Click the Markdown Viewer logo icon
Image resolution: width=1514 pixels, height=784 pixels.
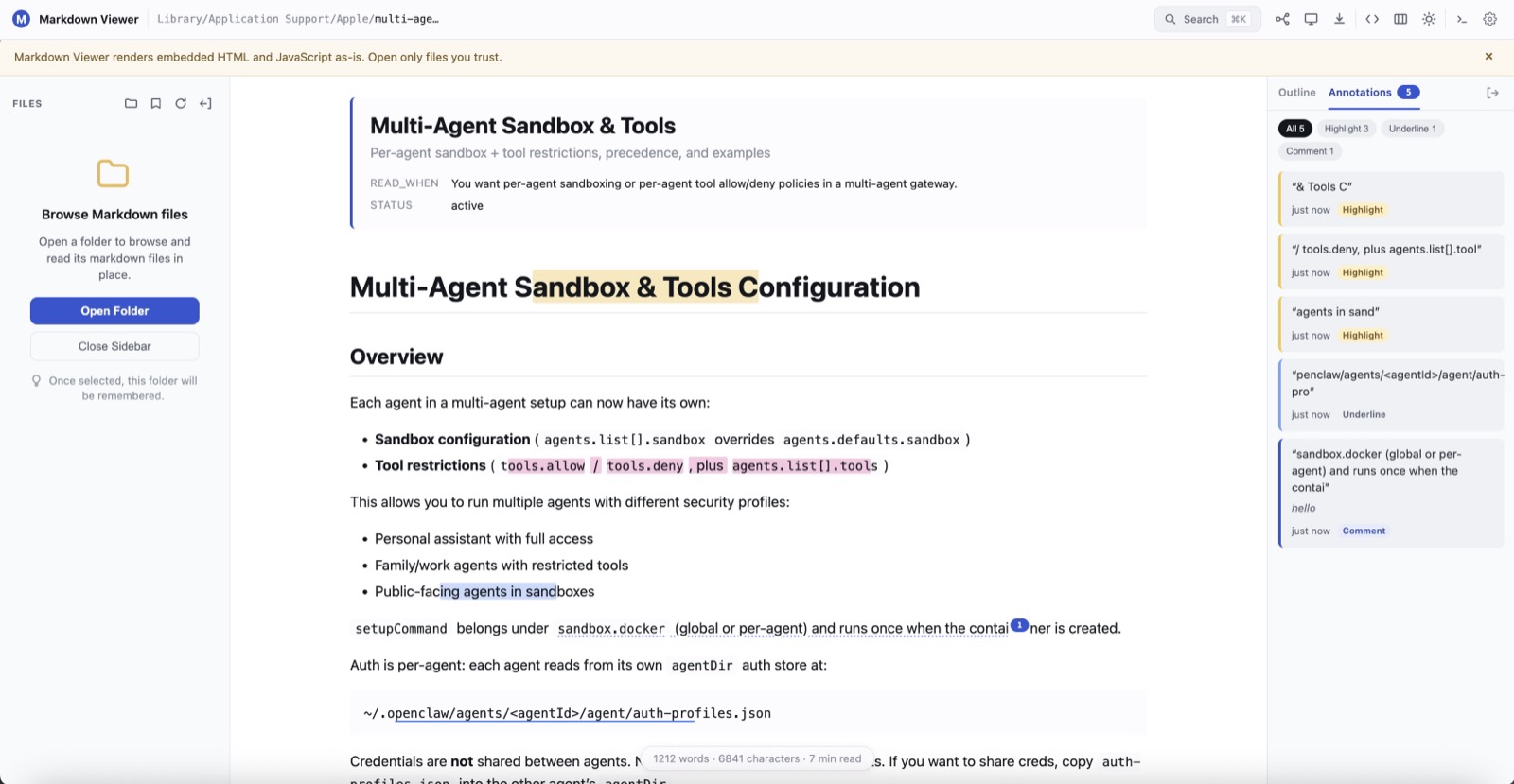(21, 19)
